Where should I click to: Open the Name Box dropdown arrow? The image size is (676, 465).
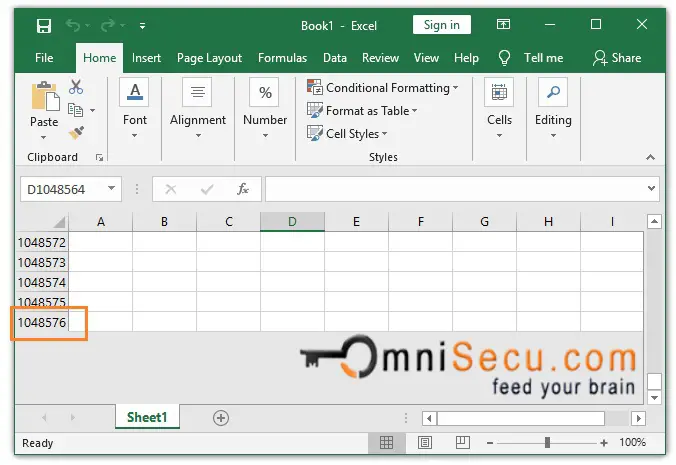(111, 188)
